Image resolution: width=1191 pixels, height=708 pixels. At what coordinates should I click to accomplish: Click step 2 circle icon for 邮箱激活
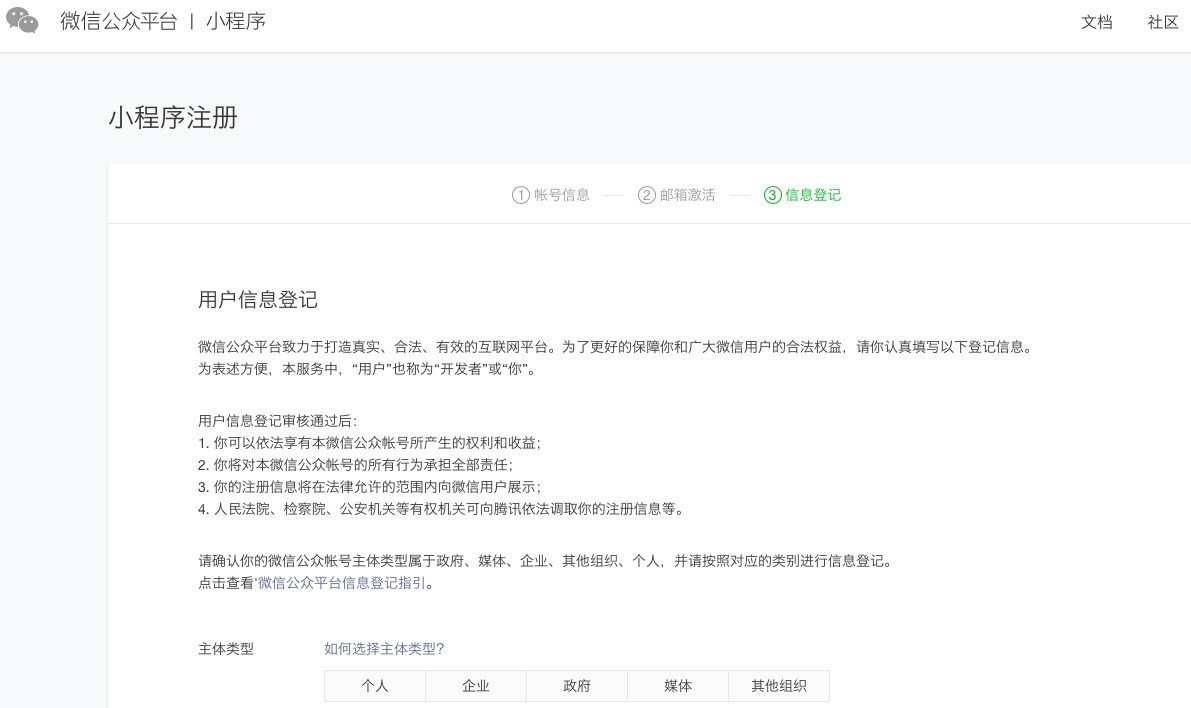pyautogui.click(x=646, y=195)
